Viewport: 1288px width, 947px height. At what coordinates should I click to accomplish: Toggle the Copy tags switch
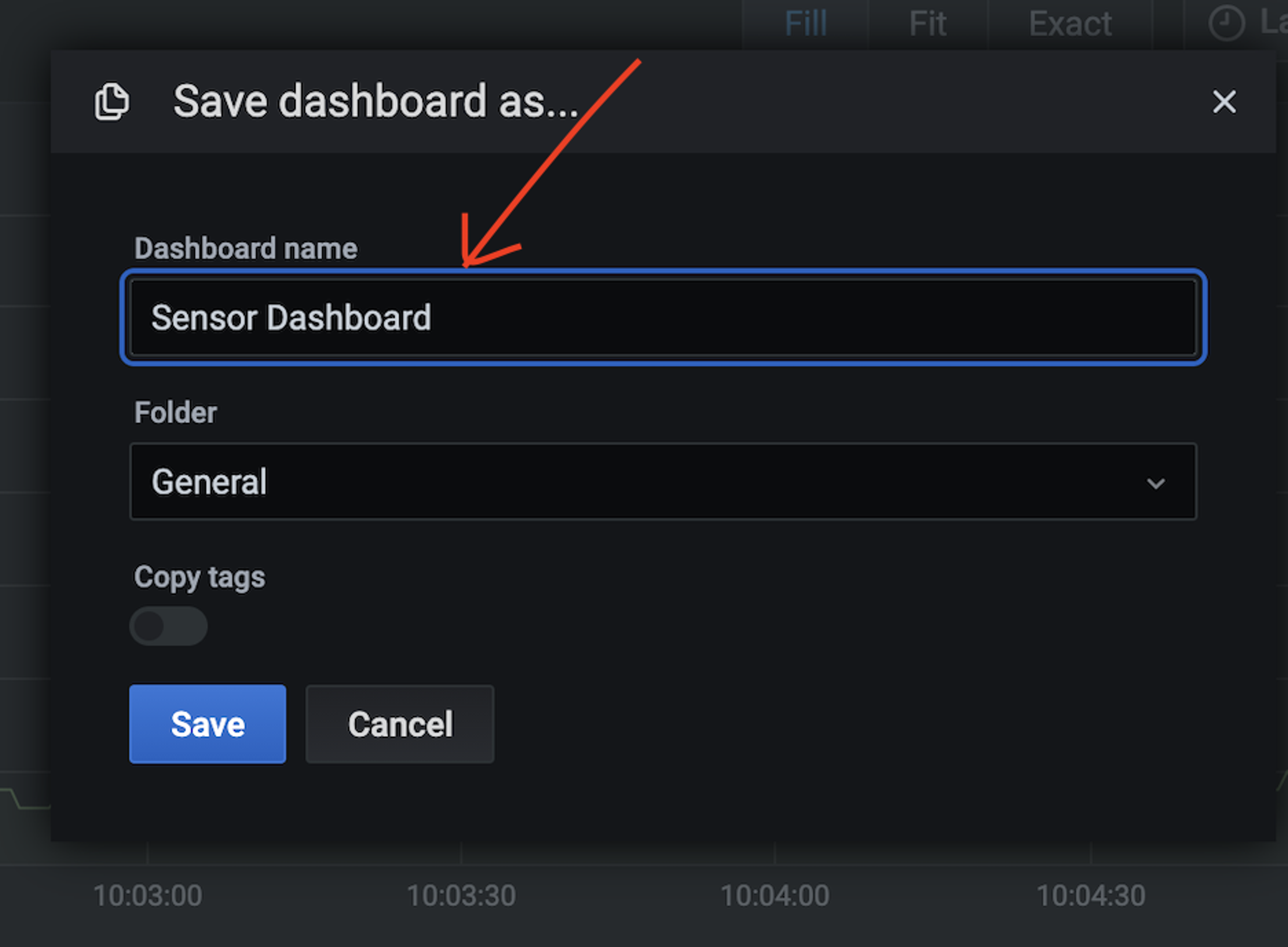tap(168, 626)
